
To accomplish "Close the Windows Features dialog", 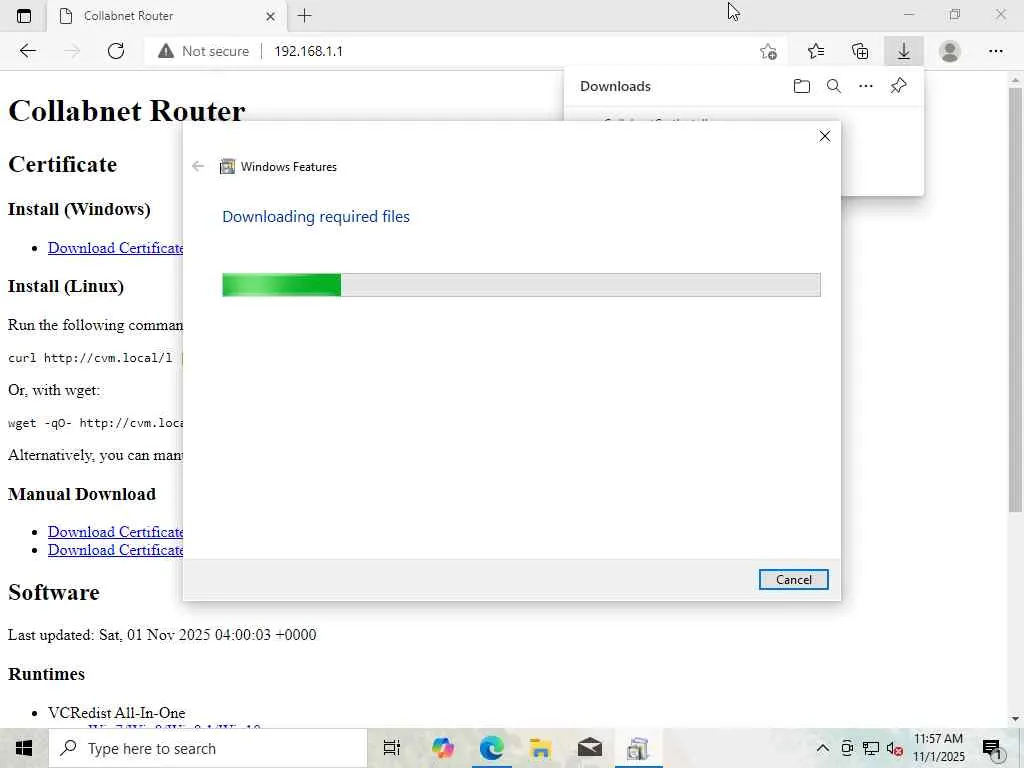I will 825,136.
